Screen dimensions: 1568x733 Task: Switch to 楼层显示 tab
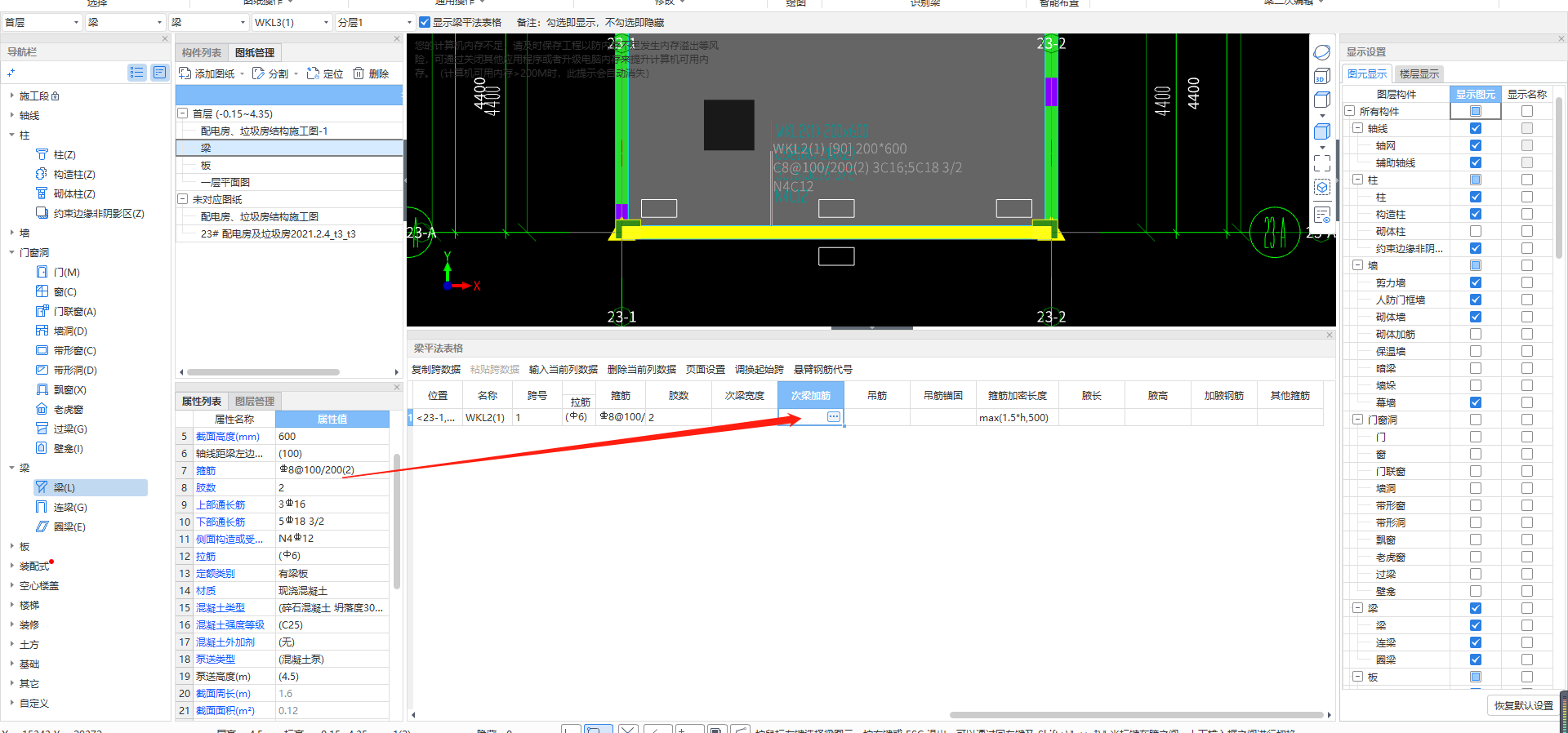point(1419,73)
